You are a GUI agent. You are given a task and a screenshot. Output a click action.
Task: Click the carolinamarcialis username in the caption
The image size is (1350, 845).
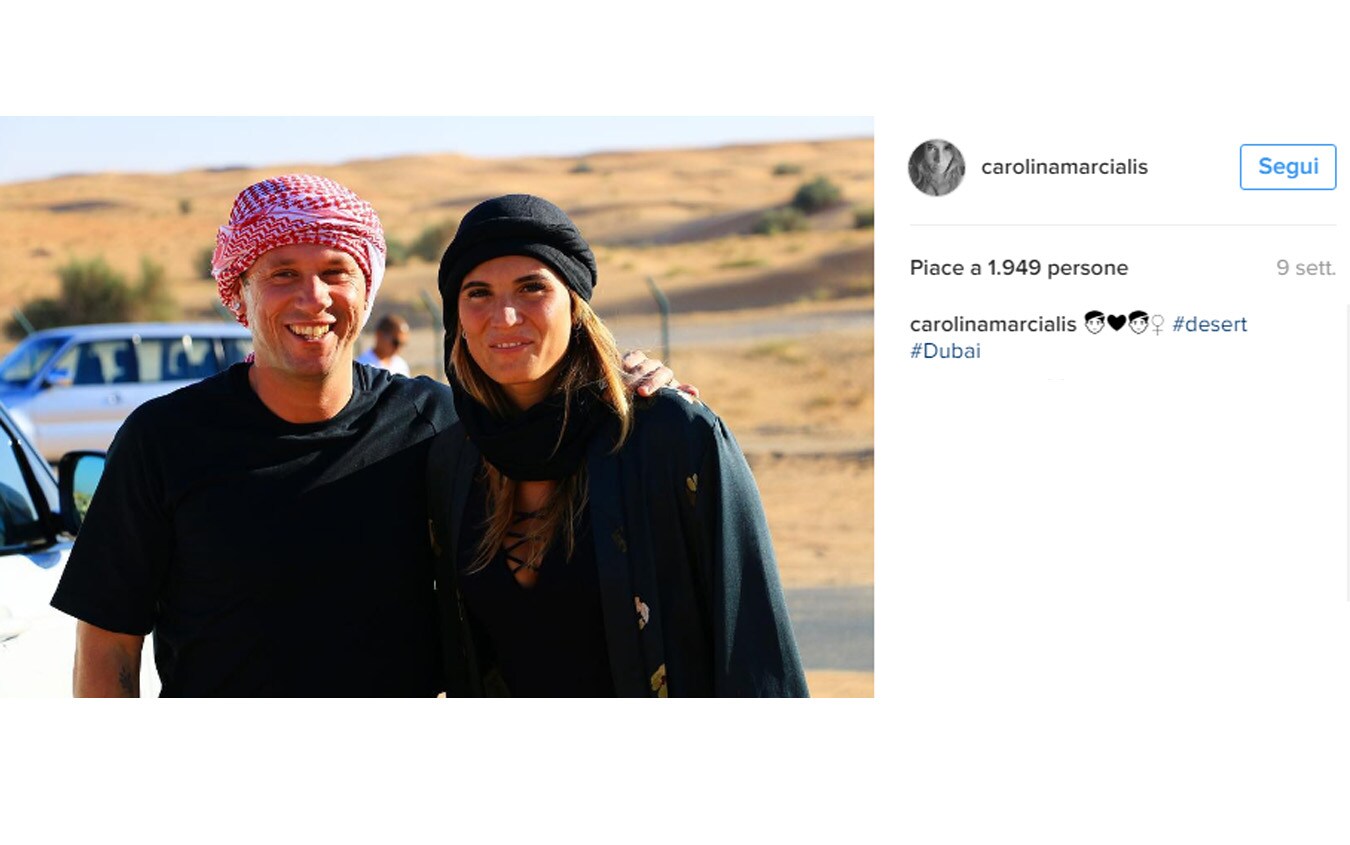coord(993,324)
